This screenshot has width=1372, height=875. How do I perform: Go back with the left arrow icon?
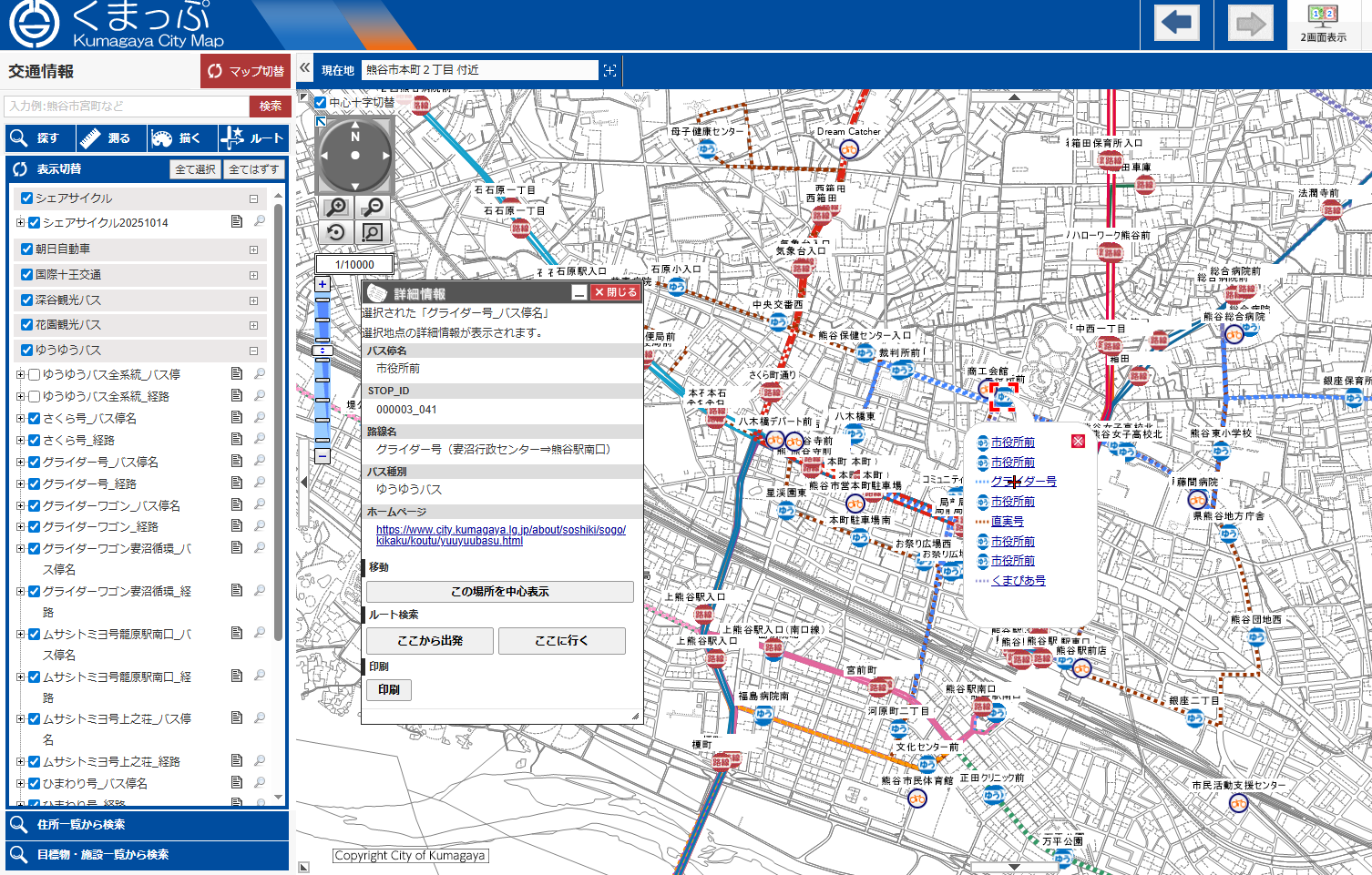(1176, 23)
